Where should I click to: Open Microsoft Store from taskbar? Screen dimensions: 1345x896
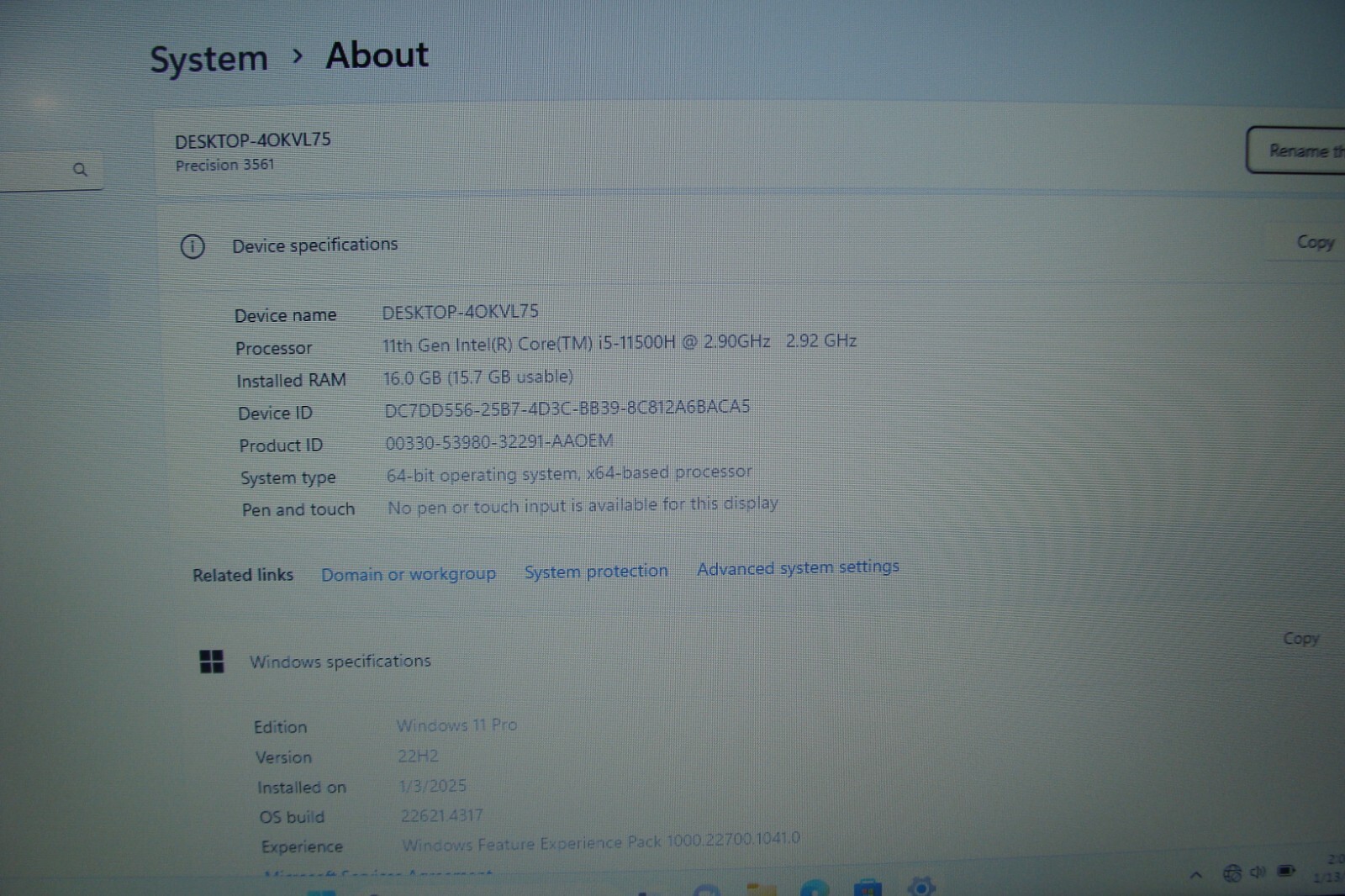[x=868, y=887]
